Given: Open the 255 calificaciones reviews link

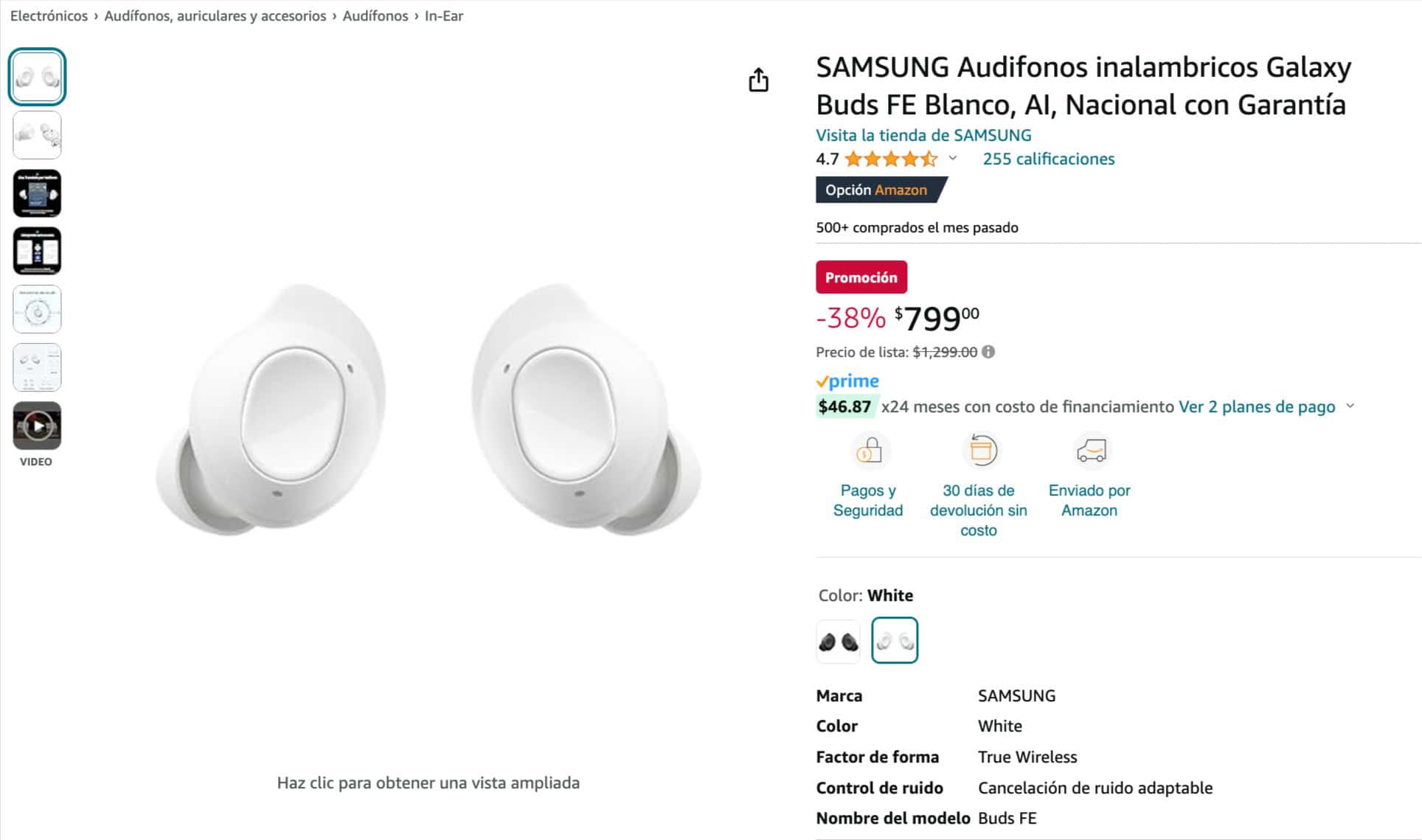Looking at the screenshot, I should click(x=1048, y=159).
